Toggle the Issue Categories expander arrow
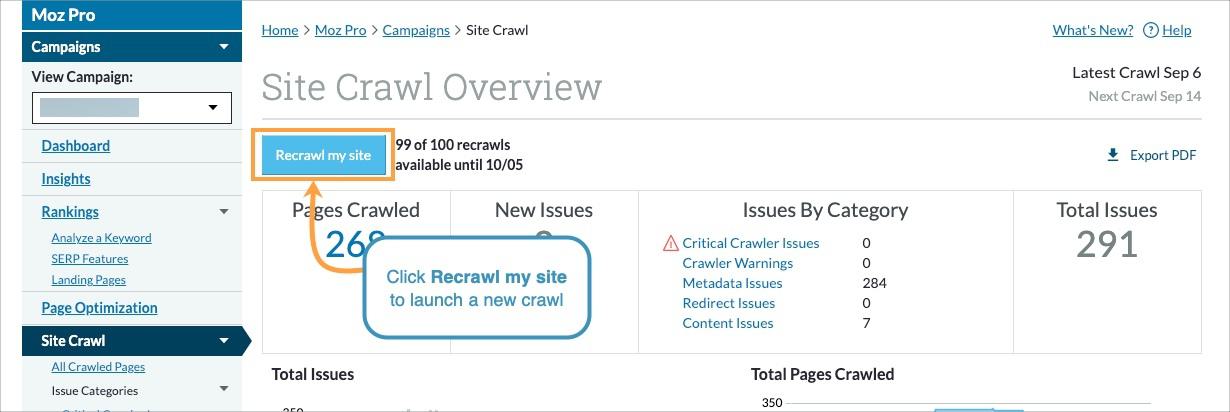 223,391
